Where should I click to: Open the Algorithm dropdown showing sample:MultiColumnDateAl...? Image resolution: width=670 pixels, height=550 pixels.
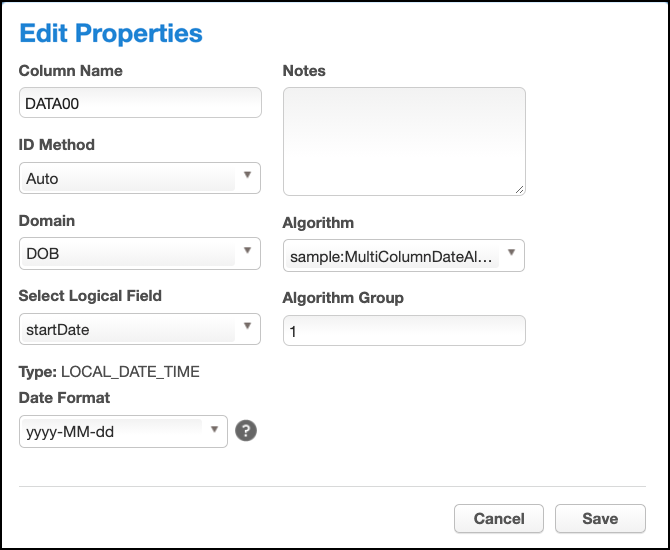pos(404,255)
